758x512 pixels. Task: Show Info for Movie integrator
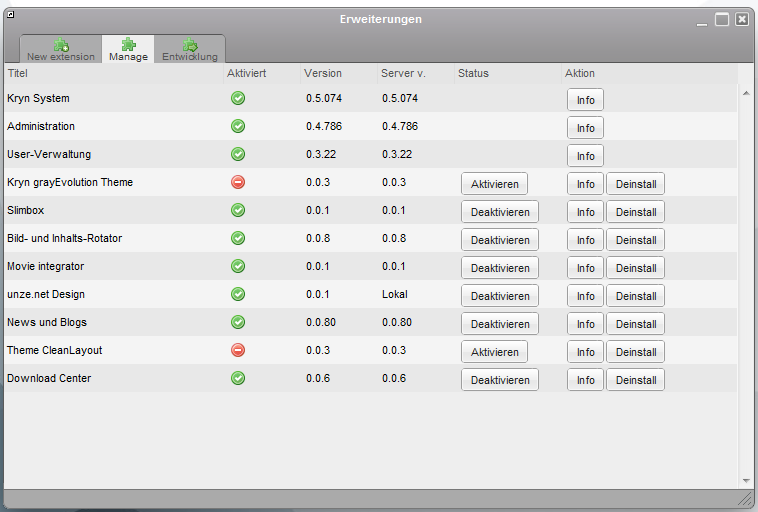coord(585,268)
